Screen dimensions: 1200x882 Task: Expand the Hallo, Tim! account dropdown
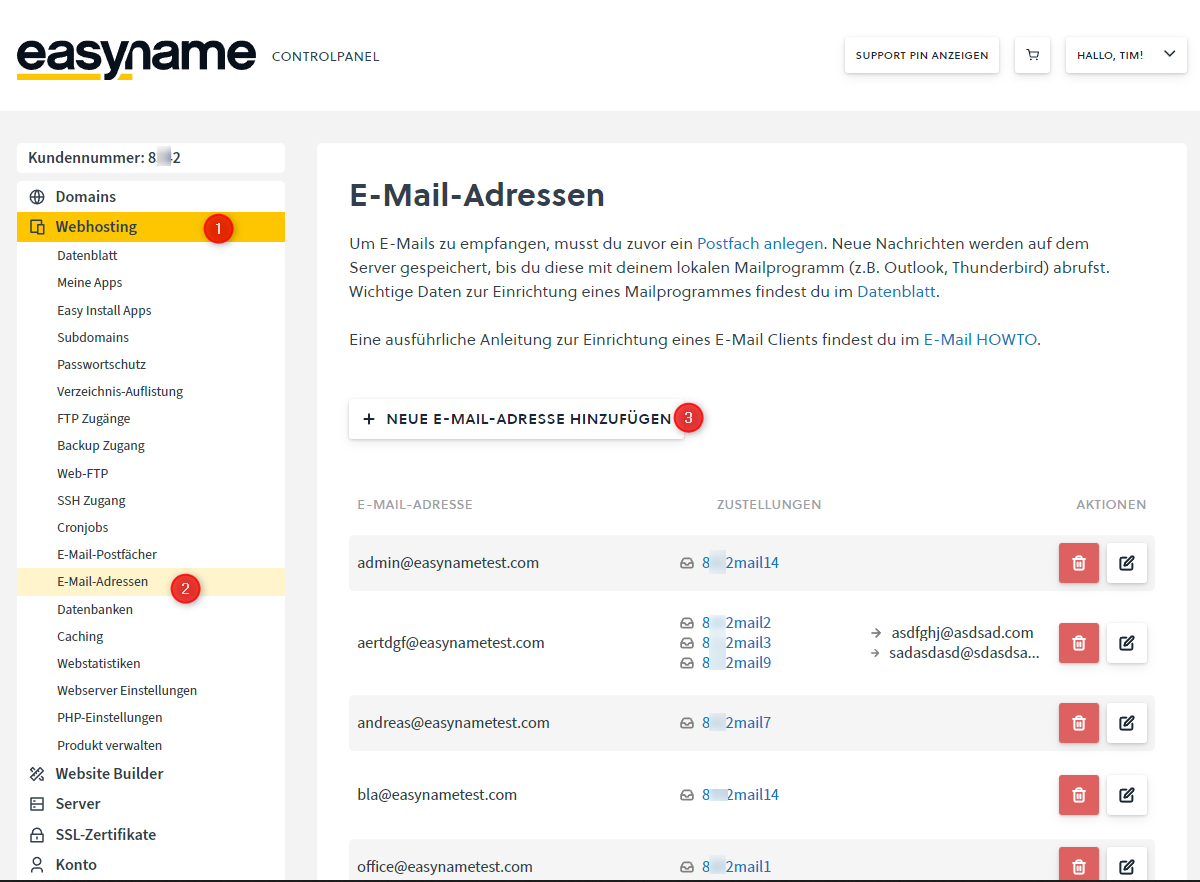pos(1125,55)
